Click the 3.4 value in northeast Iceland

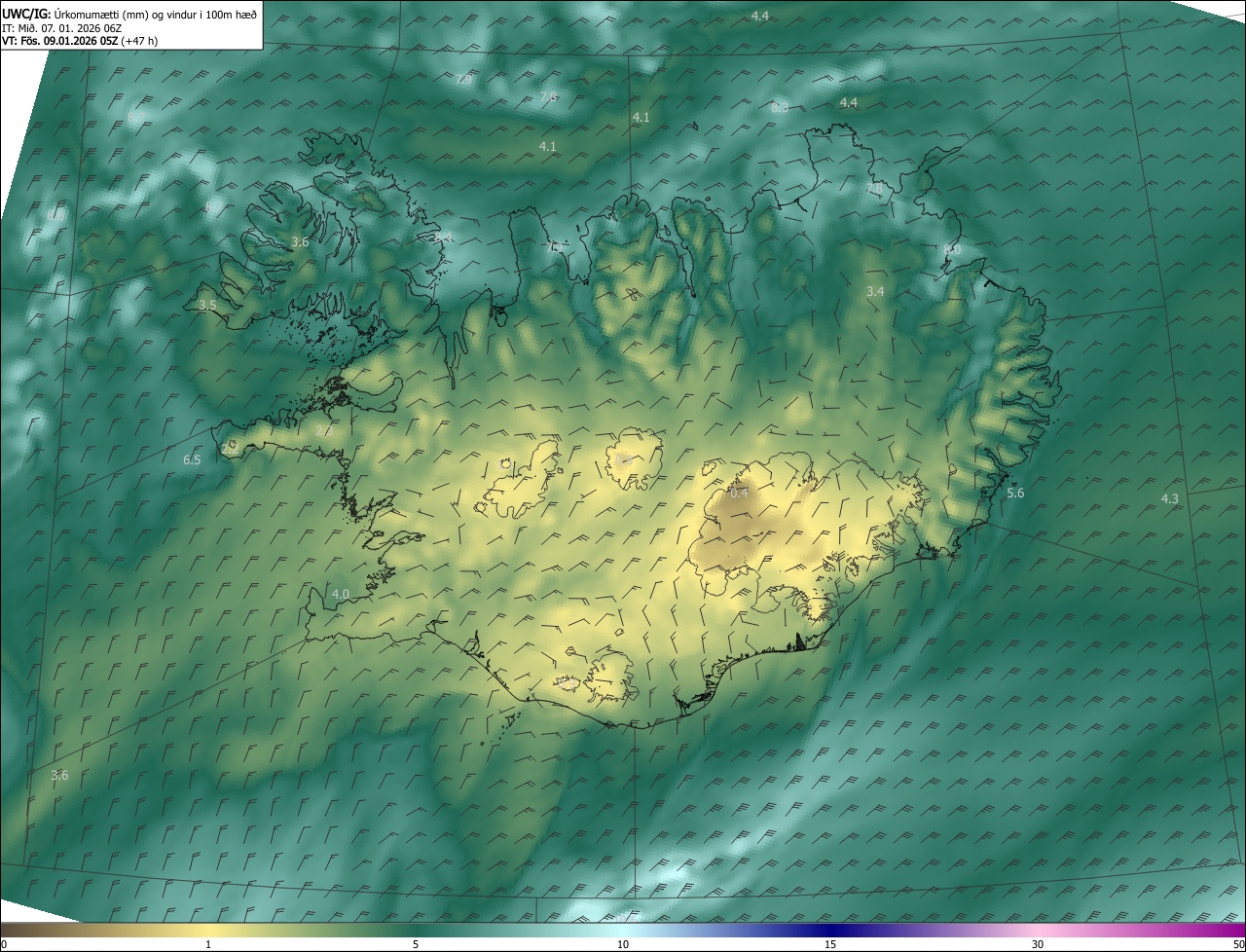(875, 291)
